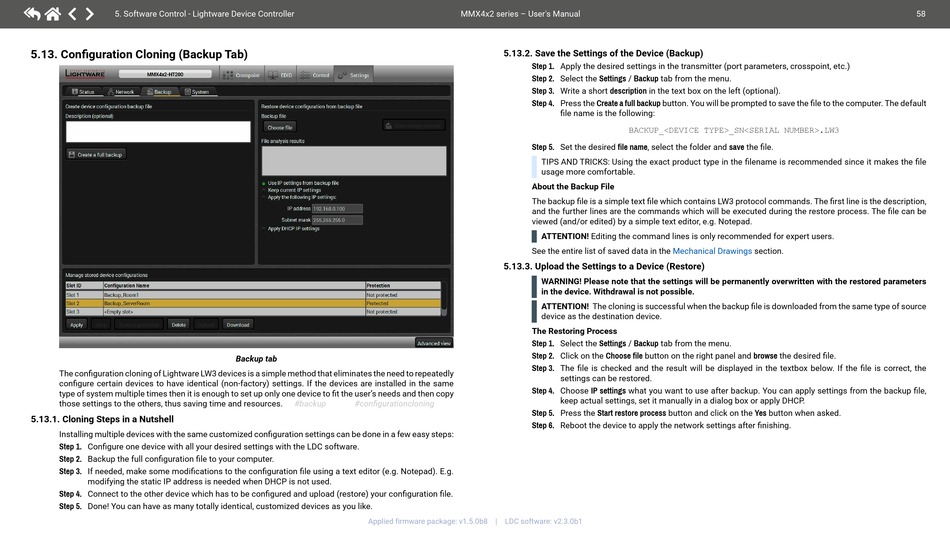
Task: Click the File analysis results box
Action: [x=354, y=161]
